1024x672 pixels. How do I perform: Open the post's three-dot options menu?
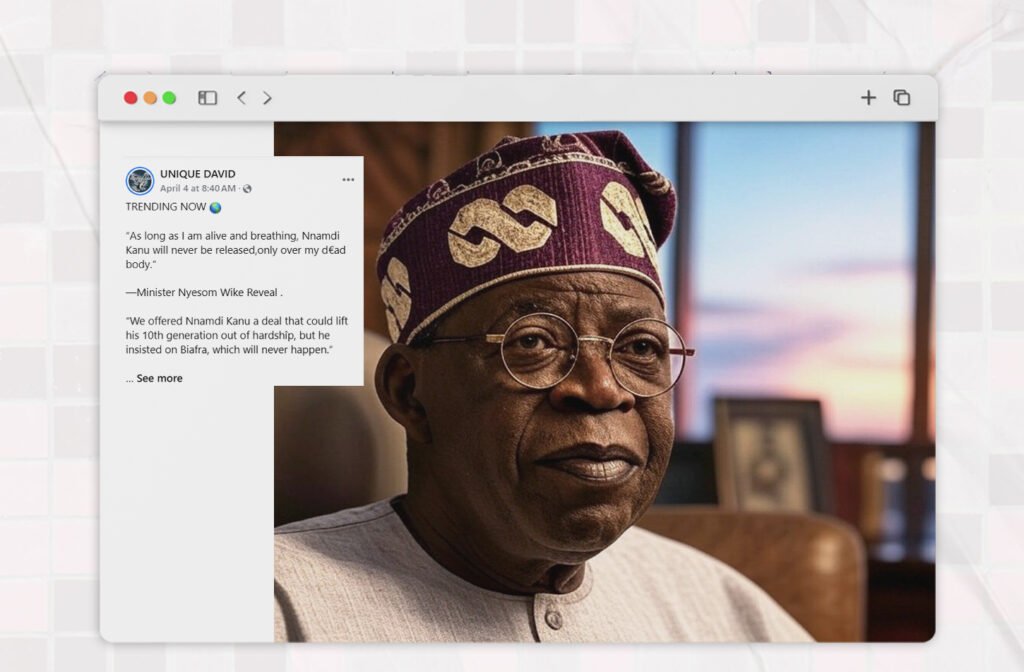pyautogui.click(x=348, y=180)
